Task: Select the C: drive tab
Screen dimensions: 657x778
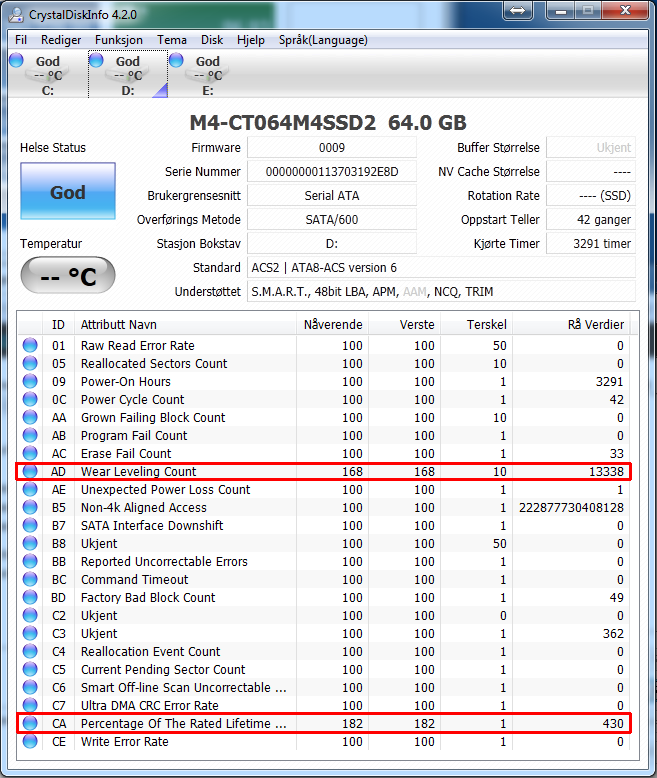Action: (x=48, y=74)
